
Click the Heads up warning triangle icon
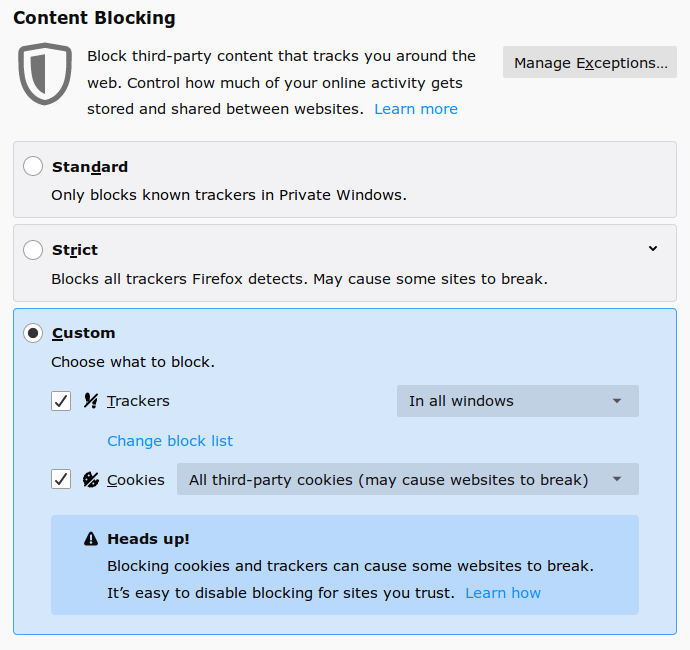click(x=91, y=539)
